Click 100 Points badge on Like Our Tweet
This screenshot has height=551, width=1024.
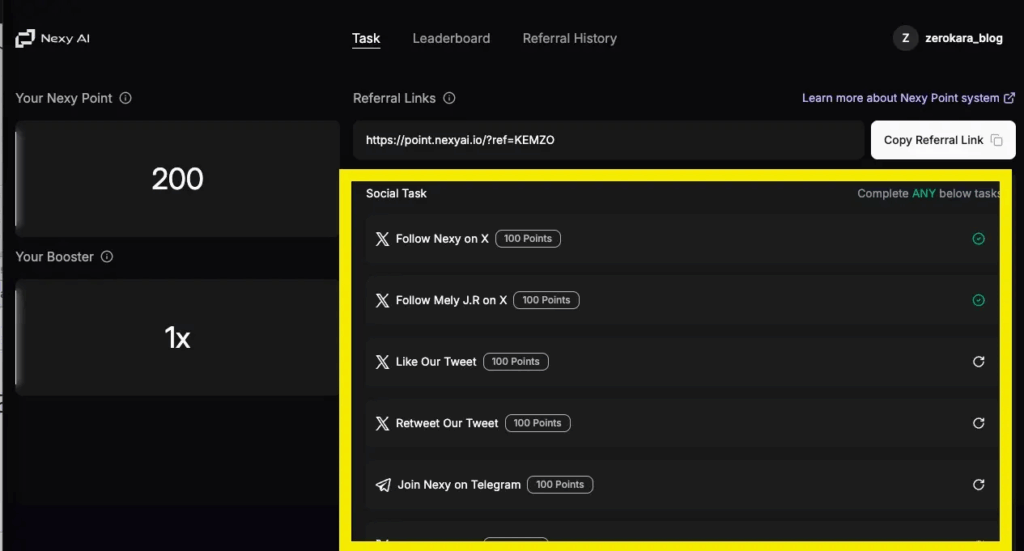(x=516, y=362)
